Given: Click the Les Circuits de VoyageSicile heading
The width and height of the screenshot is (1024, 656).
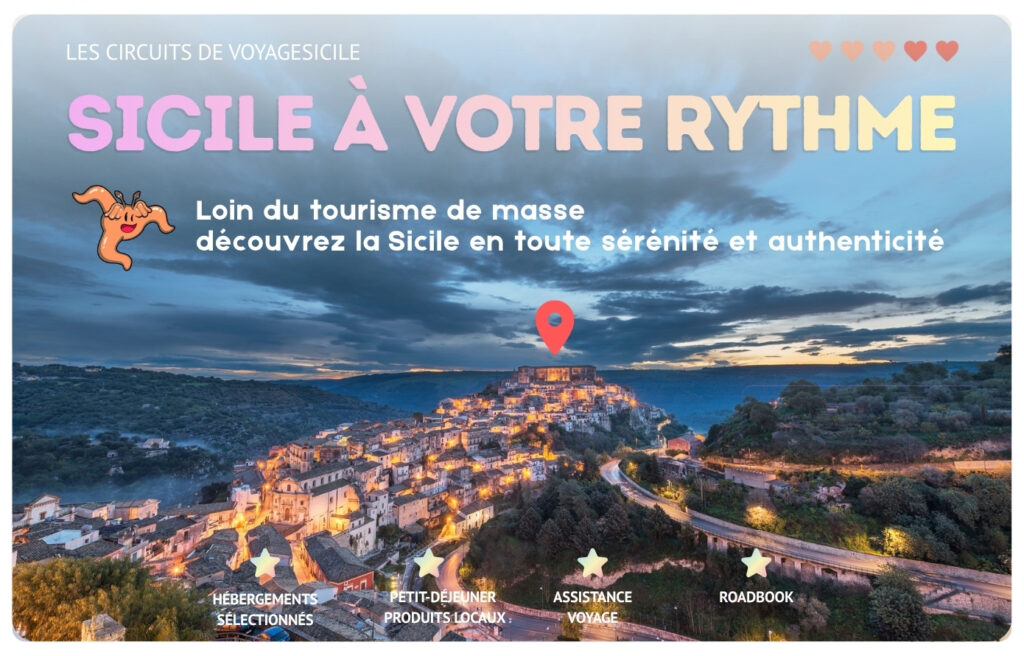Looking at the screenshot, I should (x=213, y=52).
